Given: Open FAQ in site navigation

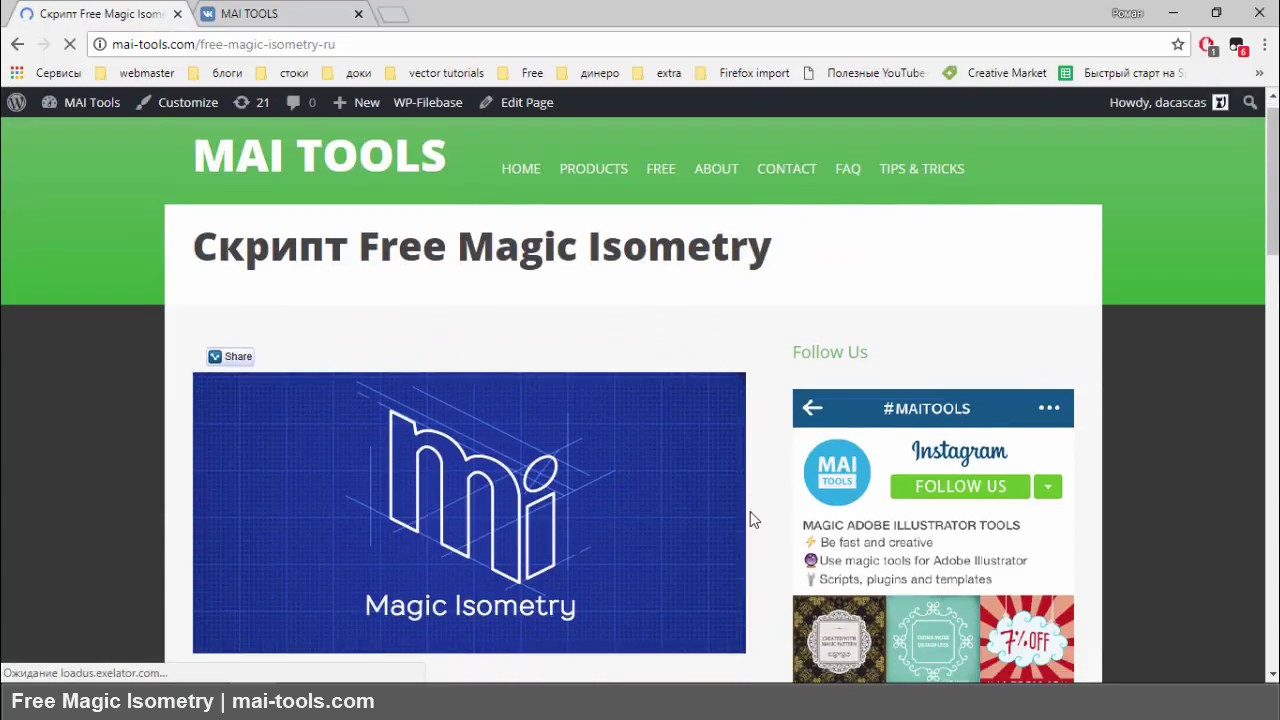Looking at the screenshot, I should point(848,169).
